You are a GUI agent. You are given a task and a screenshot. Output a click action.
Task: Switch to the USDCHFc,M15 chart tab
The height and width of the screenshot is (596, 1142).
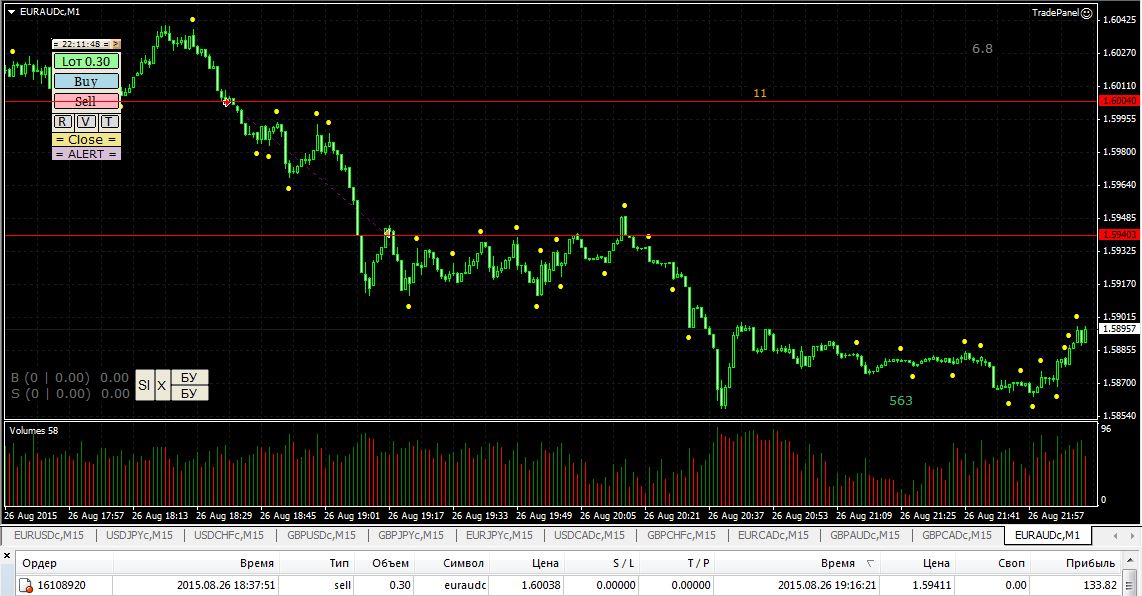[229, 535]
